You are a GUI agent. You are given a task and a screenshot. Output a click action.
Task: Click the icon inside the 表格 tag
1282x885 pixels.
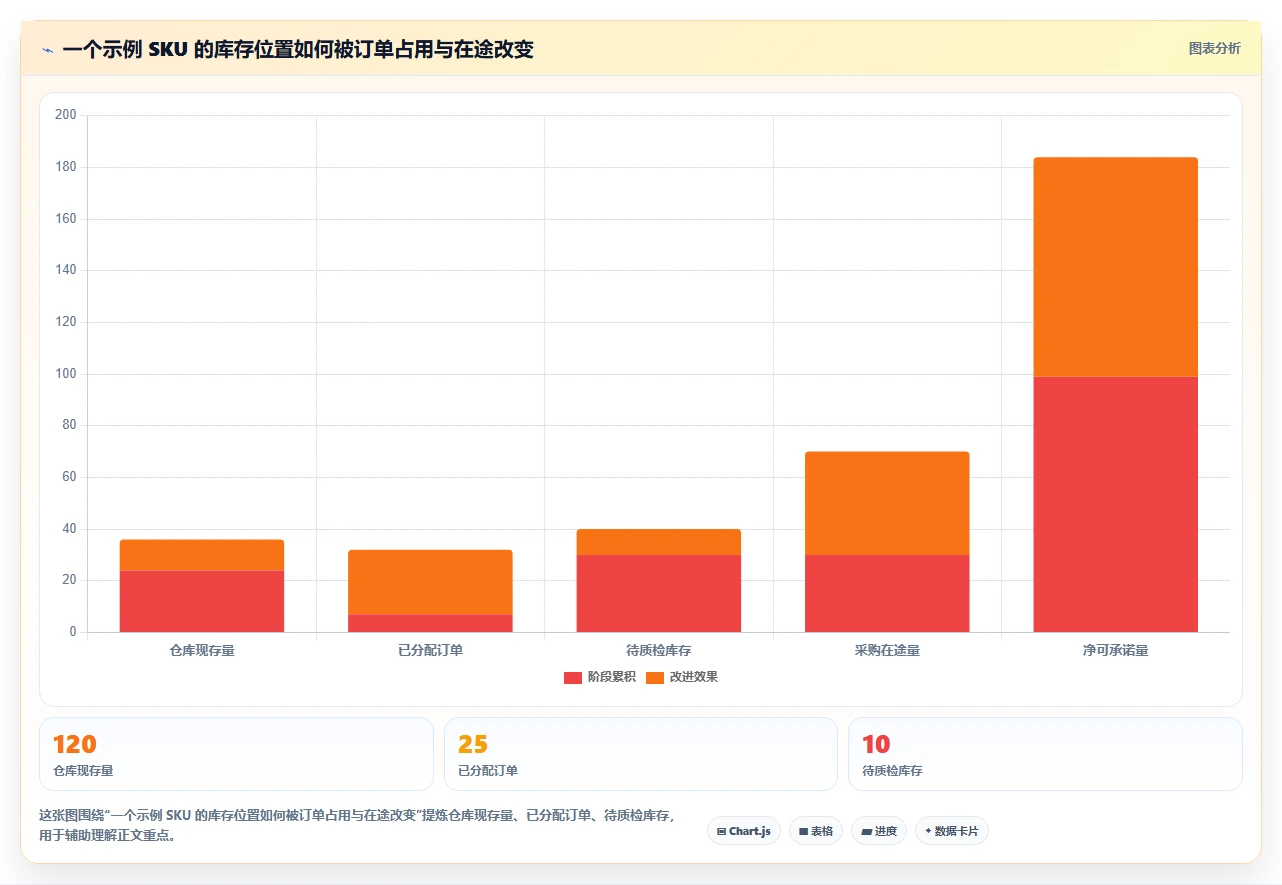pyautogui.click(x=803, y=831)
